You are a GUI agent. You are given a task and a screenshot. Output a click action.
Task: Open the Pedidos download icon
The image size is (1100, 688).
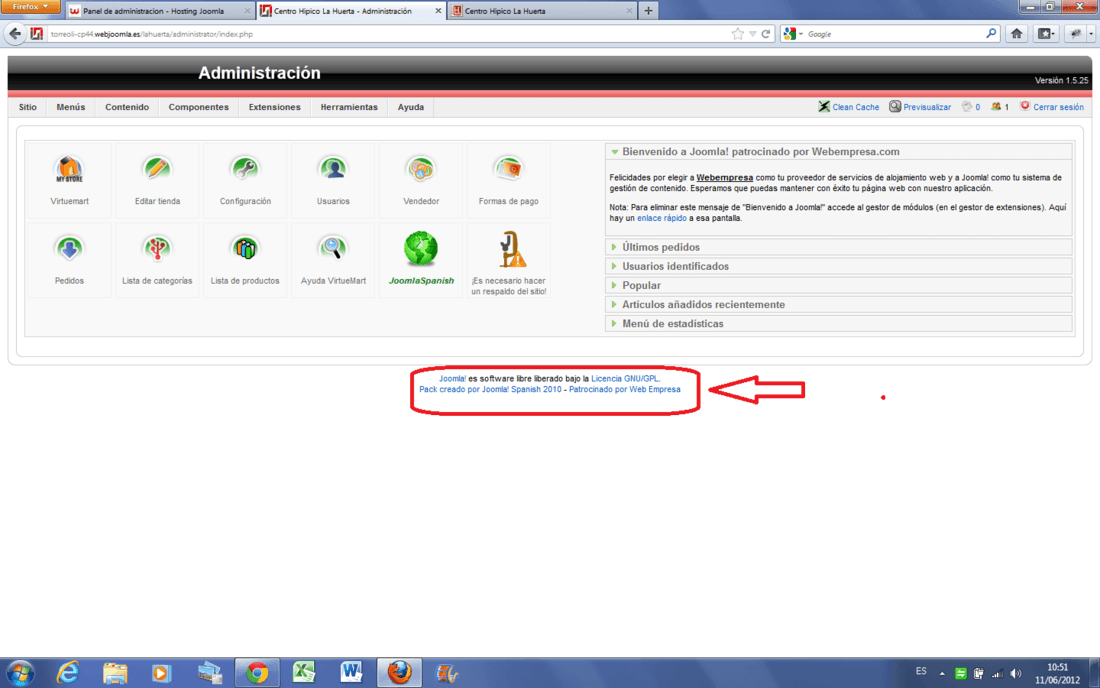pyautogui.click(x=69, y=248)
